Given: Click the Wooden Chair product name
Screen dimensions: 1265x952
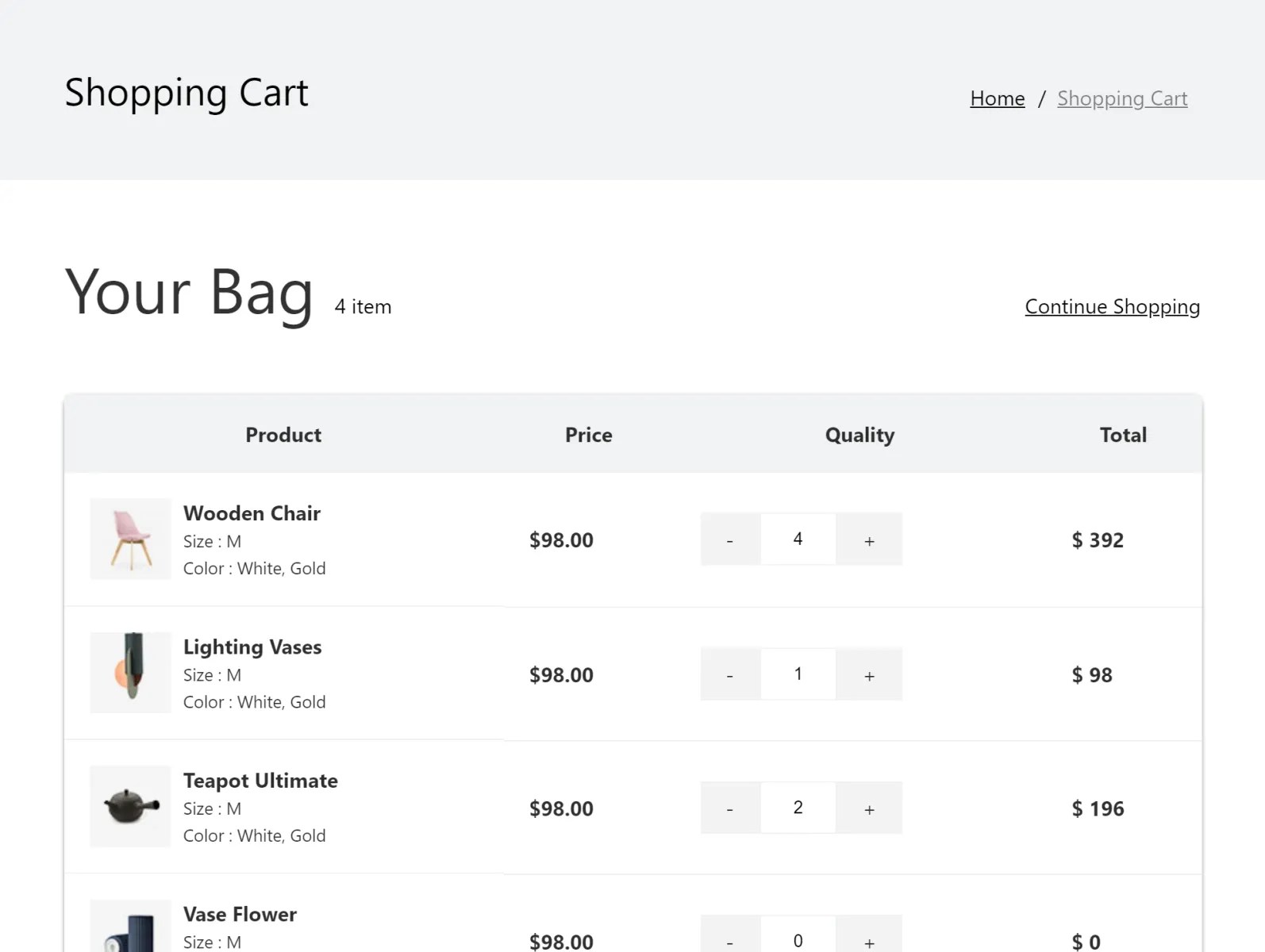Looking at the screenshot, I should pos(252,513).
